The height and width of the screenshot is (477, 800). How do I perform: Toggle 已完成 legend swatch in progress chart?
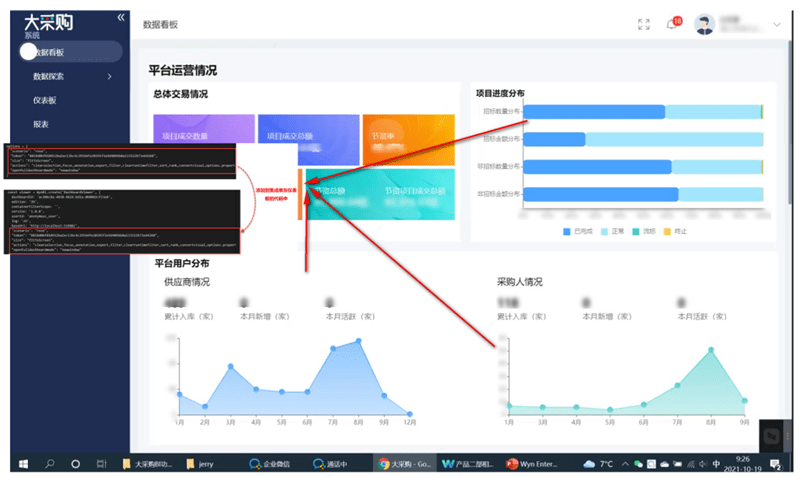pyautogui.click(x=566, y=232)
